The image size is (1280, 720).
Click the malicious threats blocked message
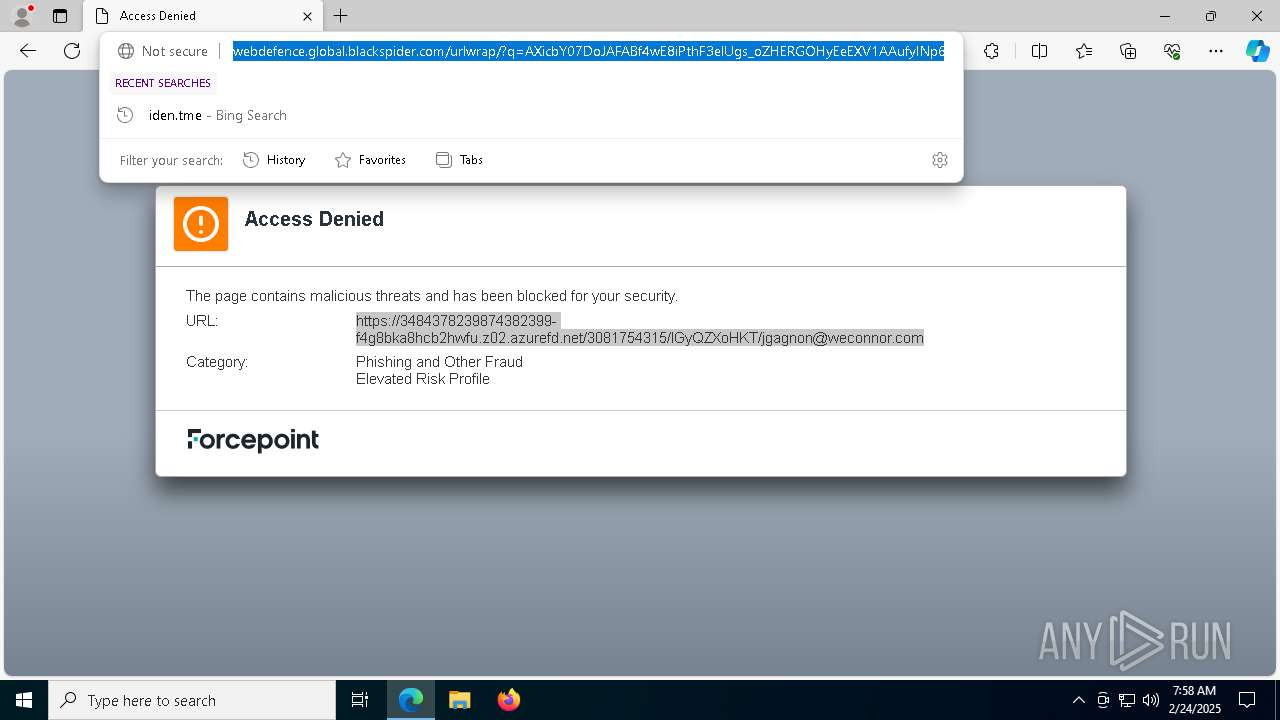(432, 296)
